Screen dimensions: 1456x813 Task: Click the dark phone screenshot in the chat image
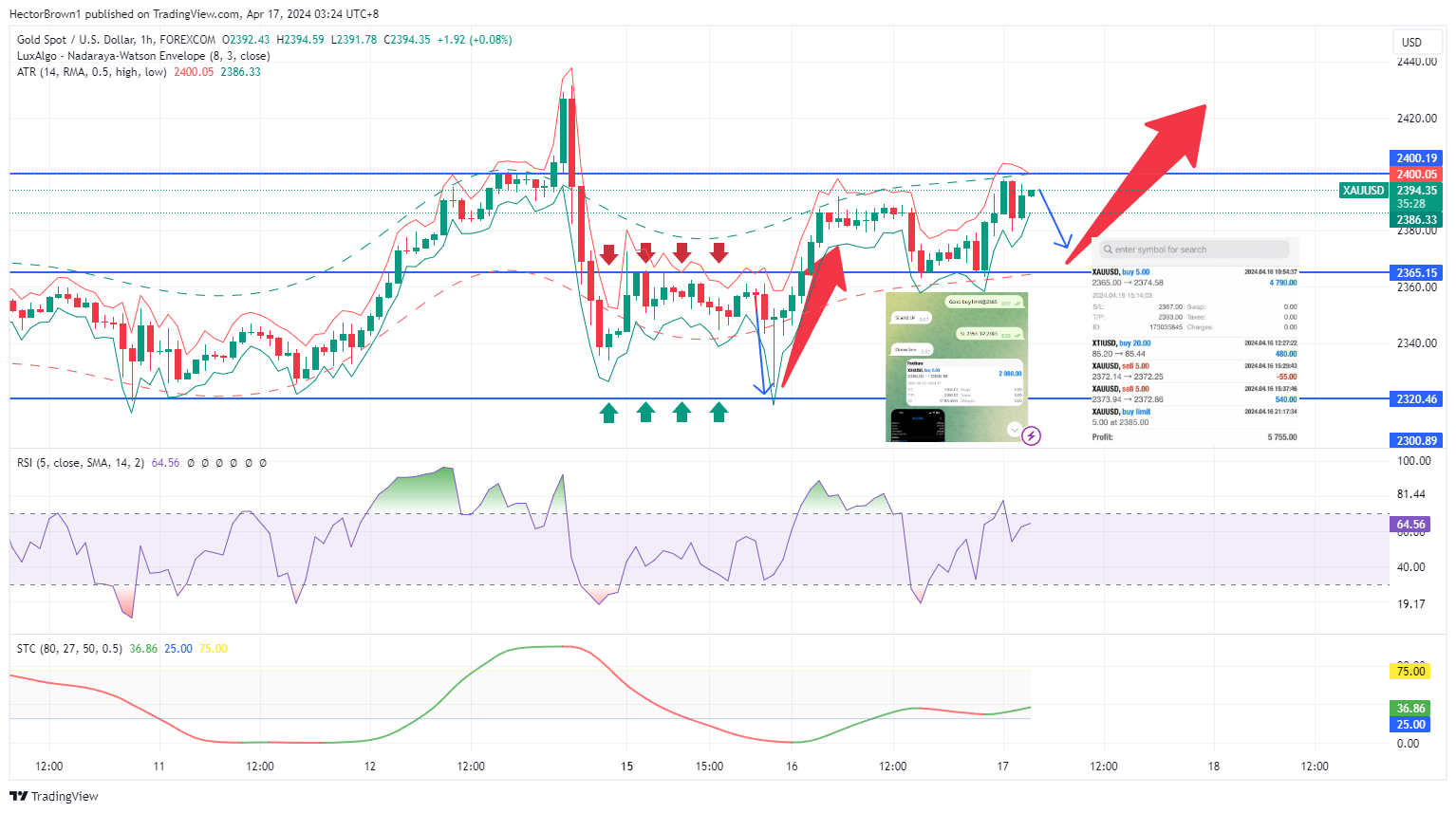click(x=919, y=425)
